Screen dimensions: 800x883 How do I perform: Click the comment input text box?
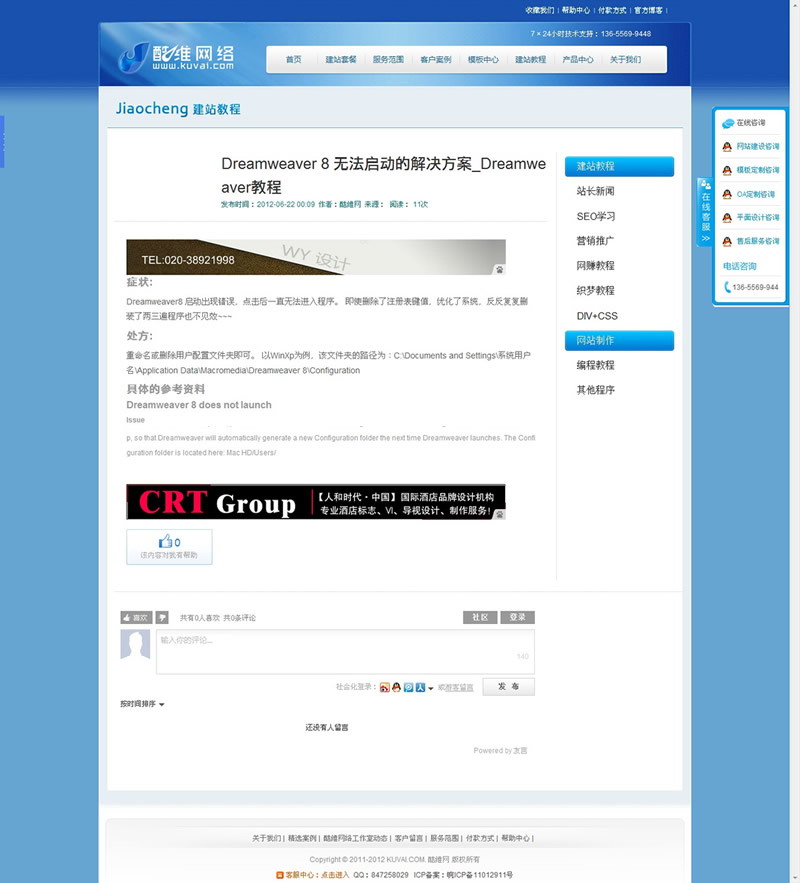(x=345, y=650)
